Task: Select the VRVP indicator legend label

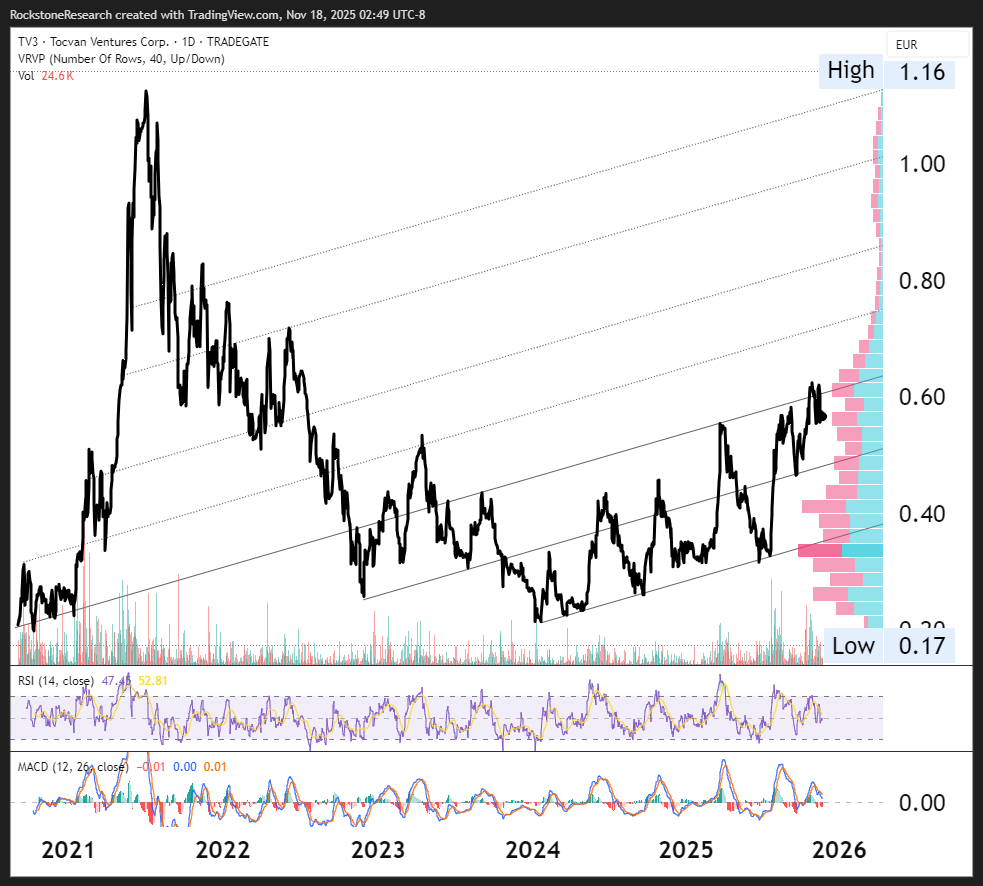Action: pos(121,59)
